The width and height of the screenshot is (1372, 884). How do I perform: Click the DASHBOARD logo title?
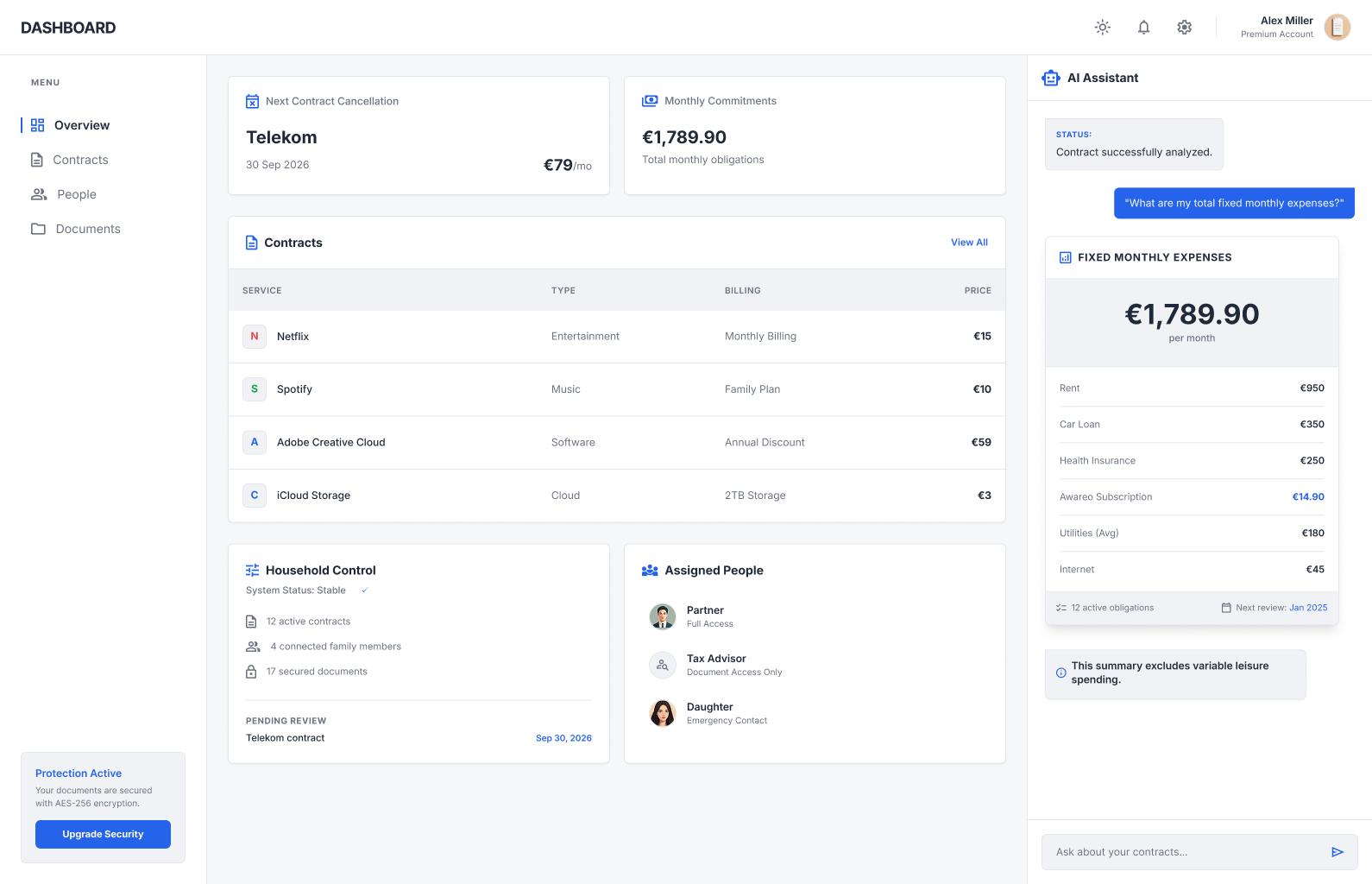click(x=68, y=28)
